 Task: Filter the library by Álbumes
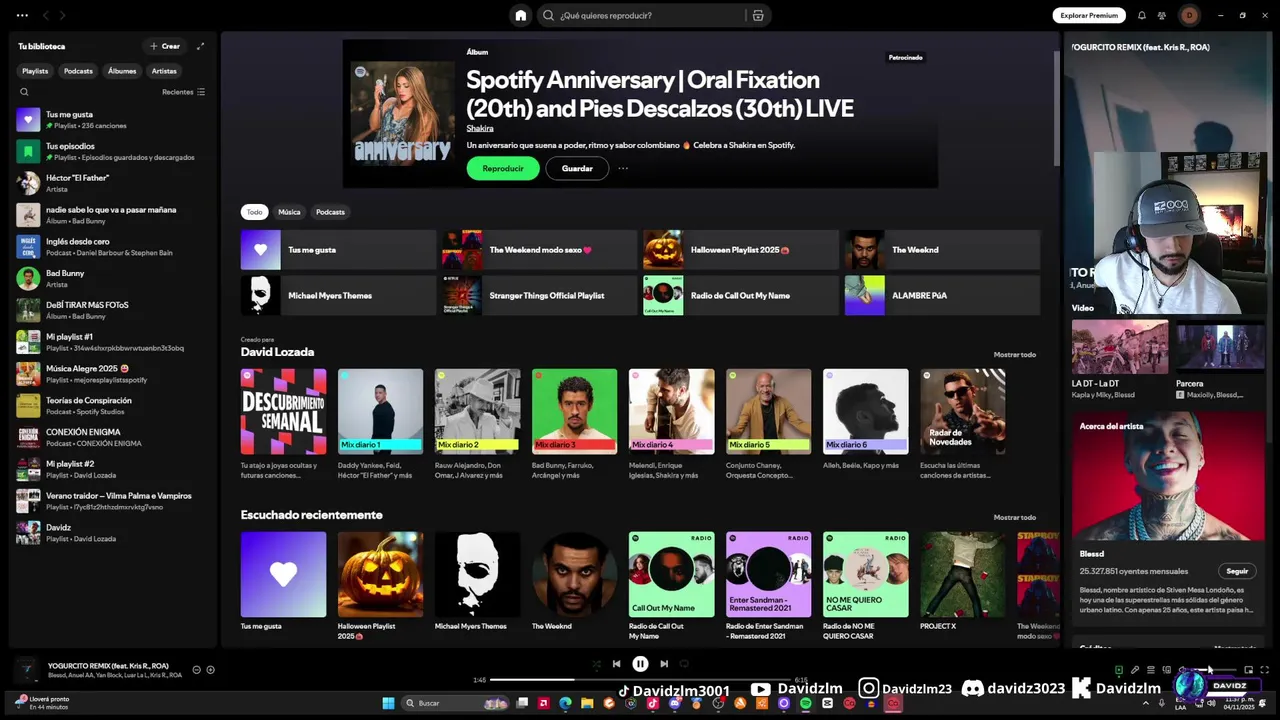coord(122,71)
